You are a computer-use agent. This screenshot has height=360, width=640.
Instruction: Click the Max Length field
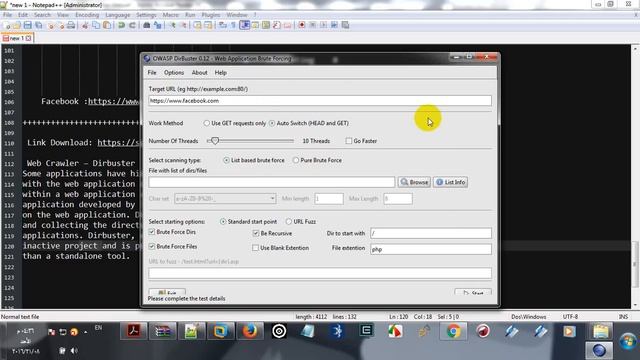398,199
